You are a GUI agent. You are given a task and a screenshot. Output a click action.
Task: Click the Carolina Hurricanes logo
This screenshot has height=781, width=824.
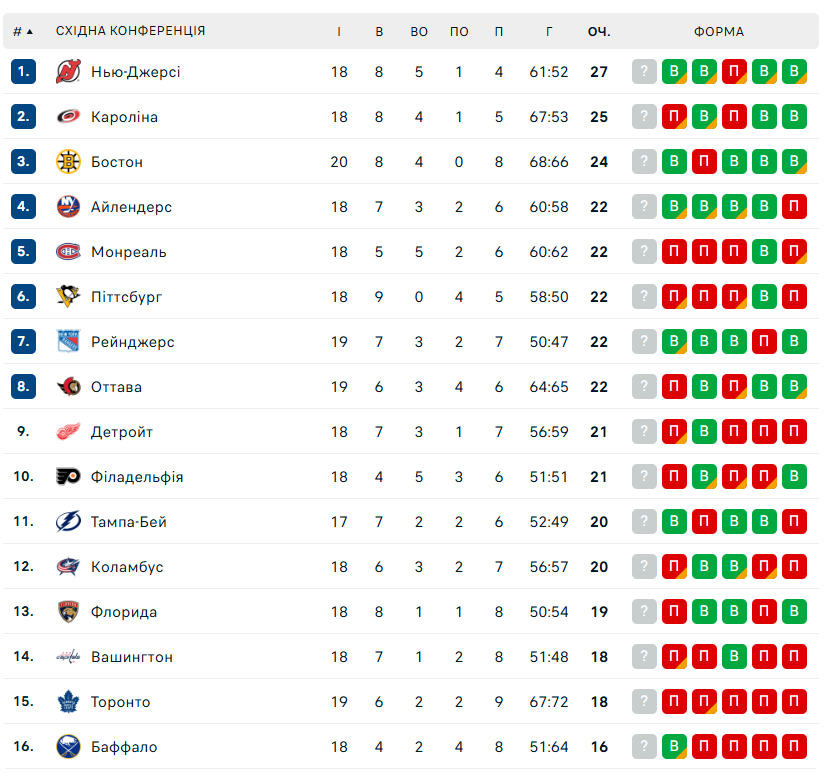[x=68, y=117]
